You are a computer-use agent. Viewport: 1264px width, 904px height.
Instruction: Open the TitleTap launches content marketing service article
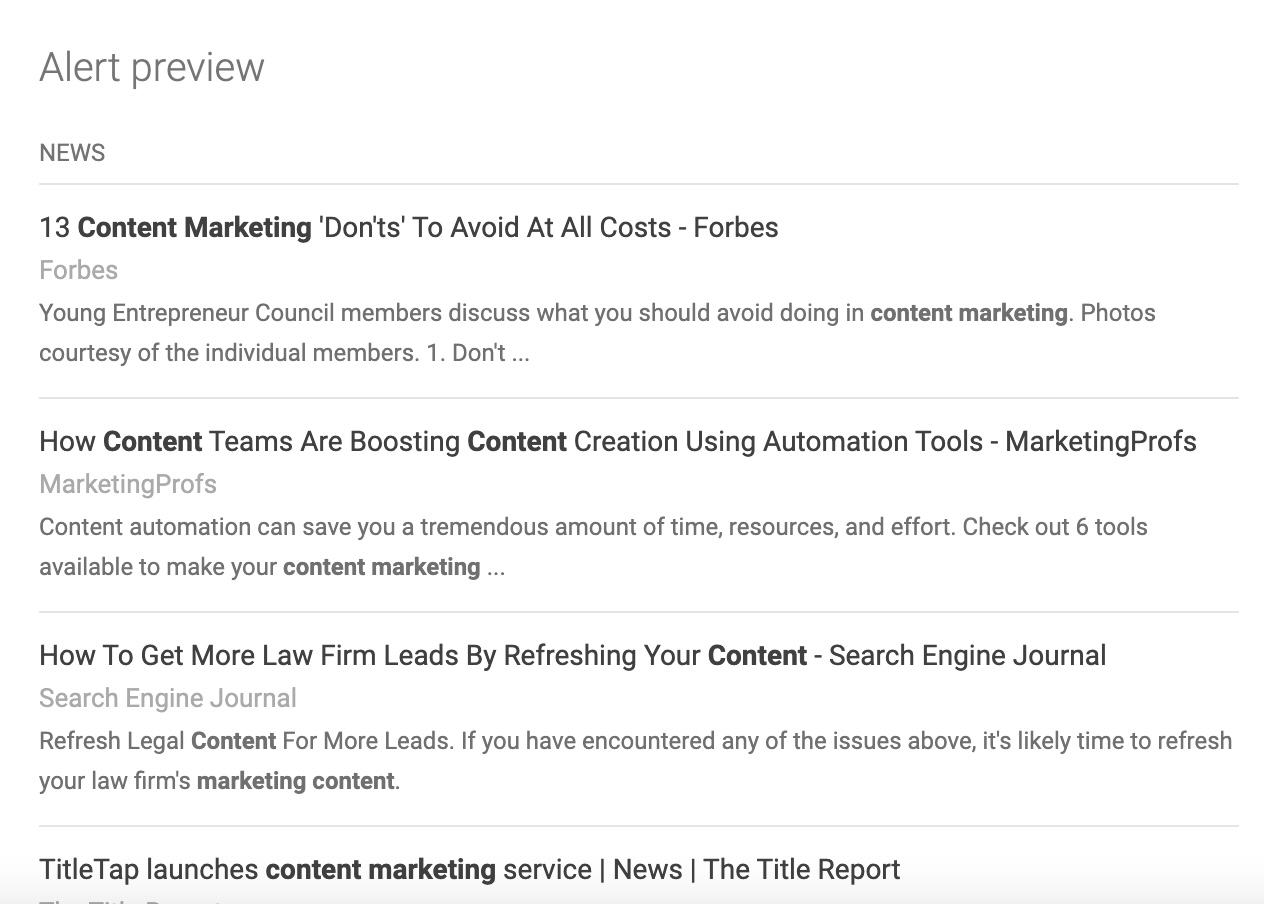click(x=469, y=870)
